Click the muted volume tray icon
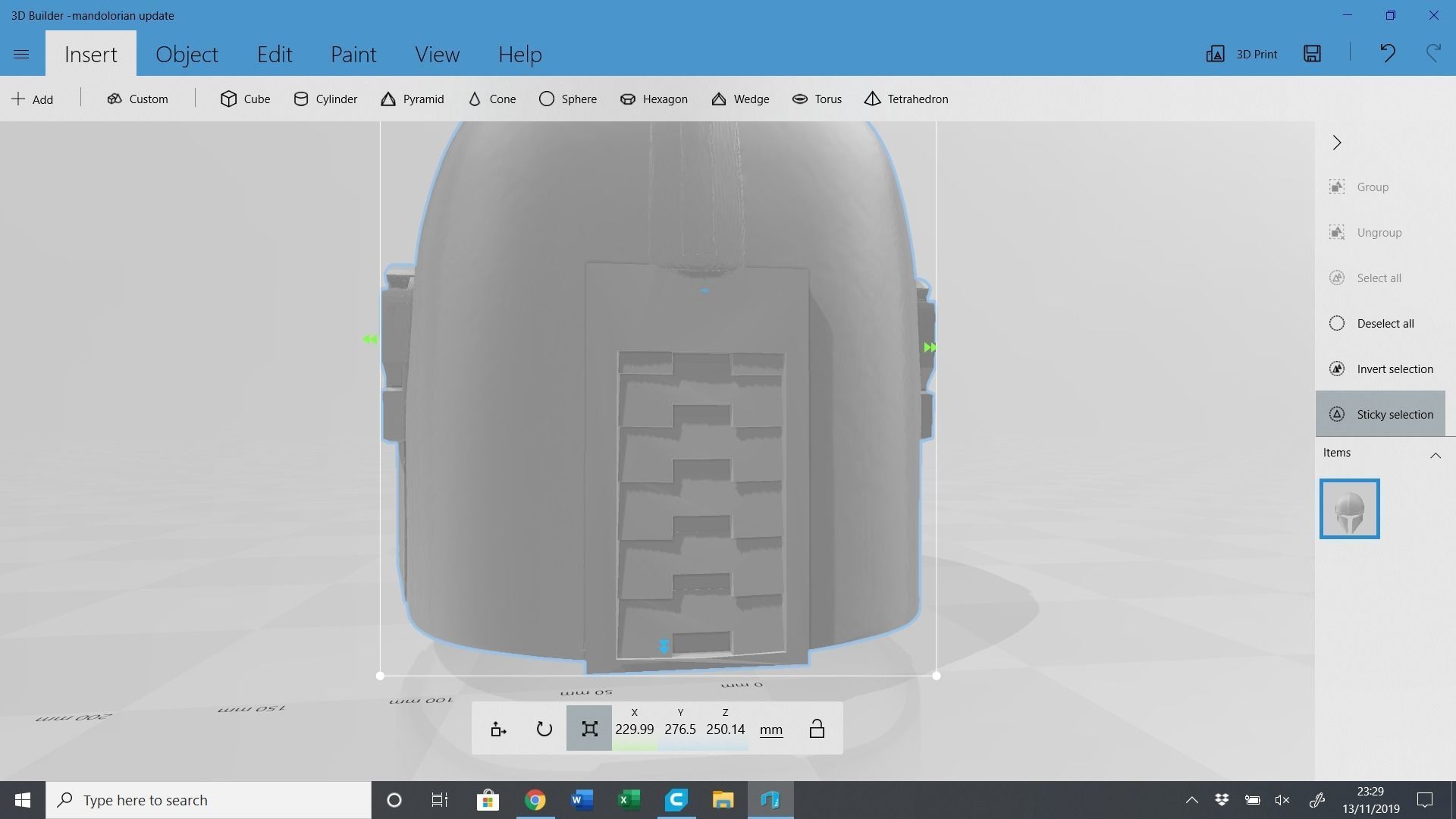The height and width of the screenshot is (819, 1456). [x=1282, y=800]
